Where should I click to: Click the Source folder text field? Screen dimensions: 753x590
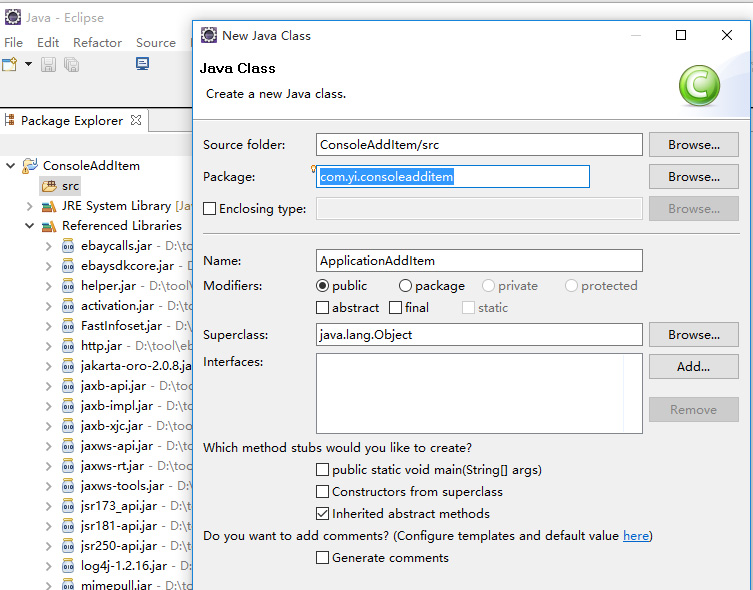(x=479, y=144)
